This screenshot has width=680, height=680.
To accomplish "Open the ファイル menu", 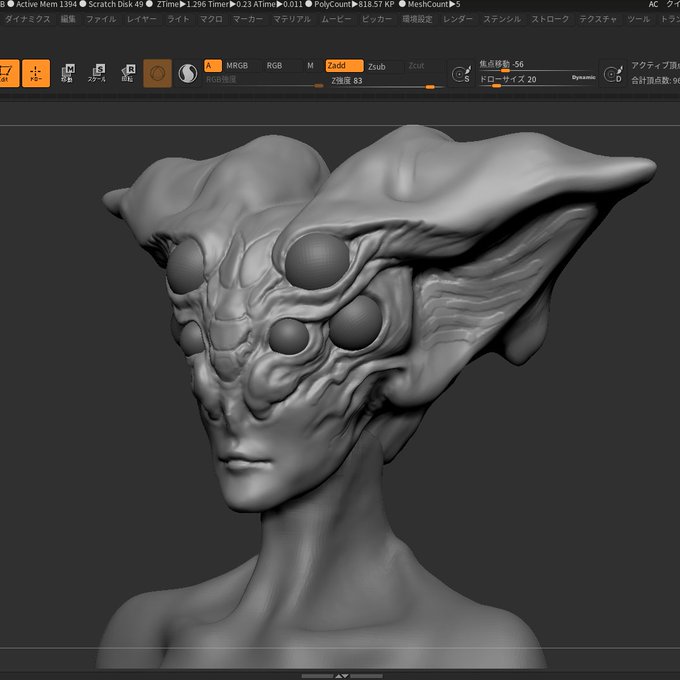I will (x=101, y=19).
